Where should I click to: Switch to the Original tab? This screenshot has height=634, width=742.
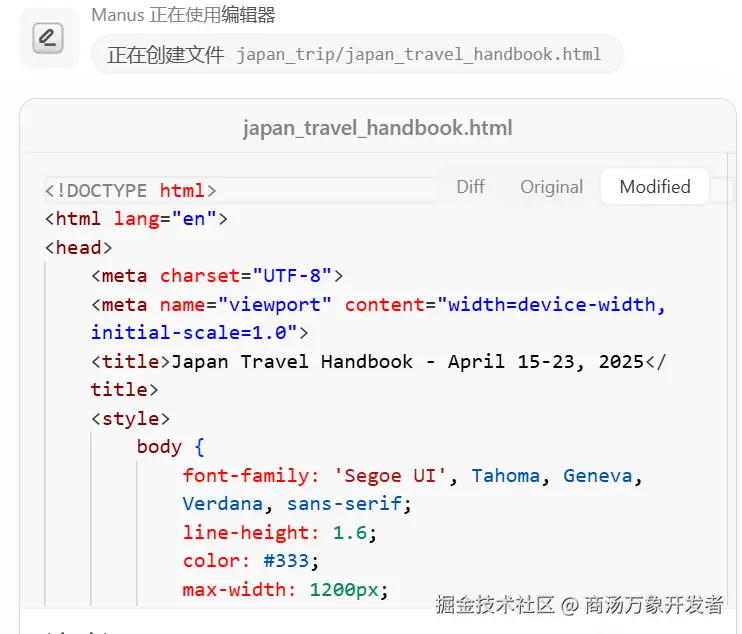coord(551,187)
